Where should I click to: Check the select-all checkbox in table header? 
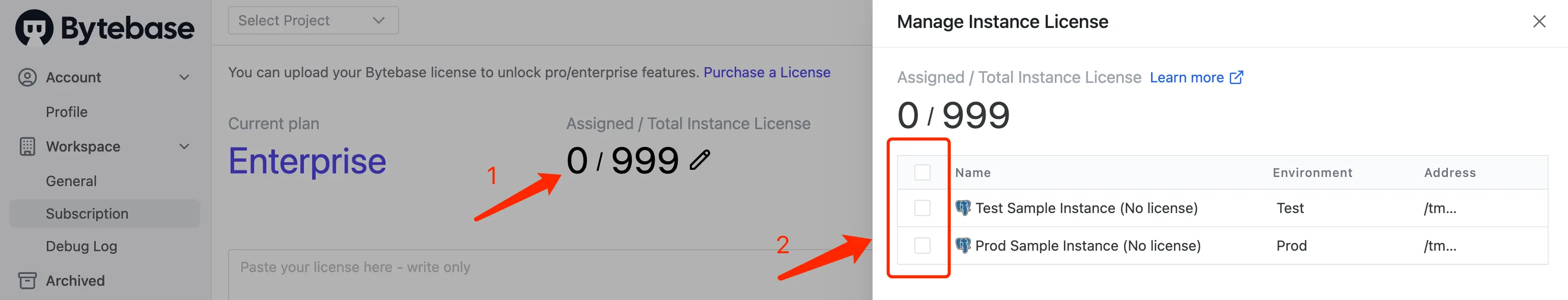[922, 172]
